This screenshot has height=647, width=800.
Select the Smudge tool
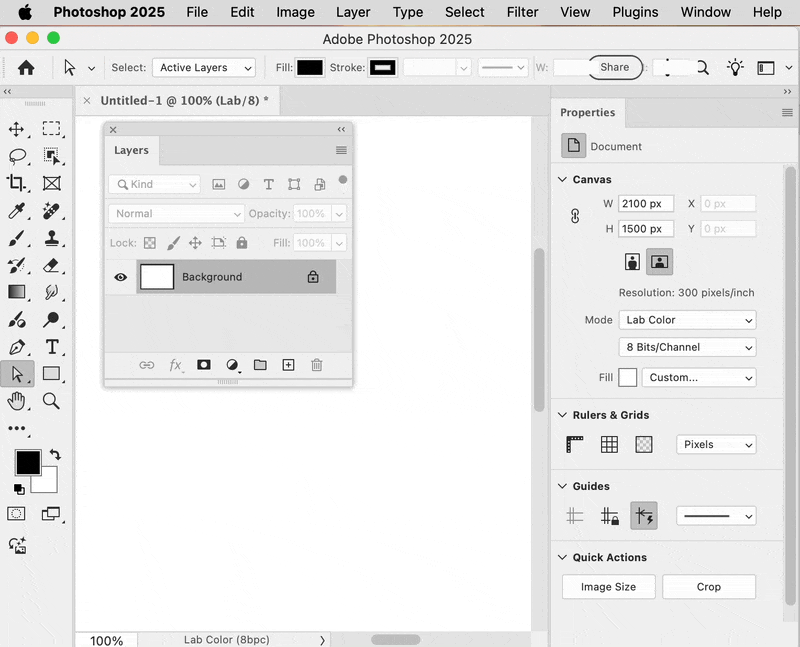tap(51, 292)
